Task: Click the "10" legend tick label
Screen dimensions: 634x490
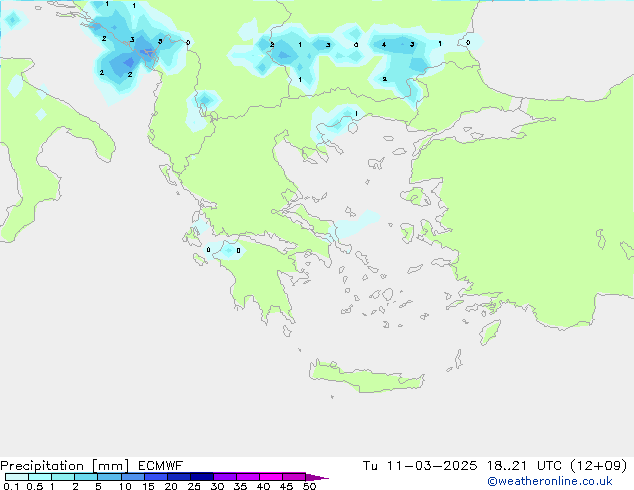Action: click(125, 486)
